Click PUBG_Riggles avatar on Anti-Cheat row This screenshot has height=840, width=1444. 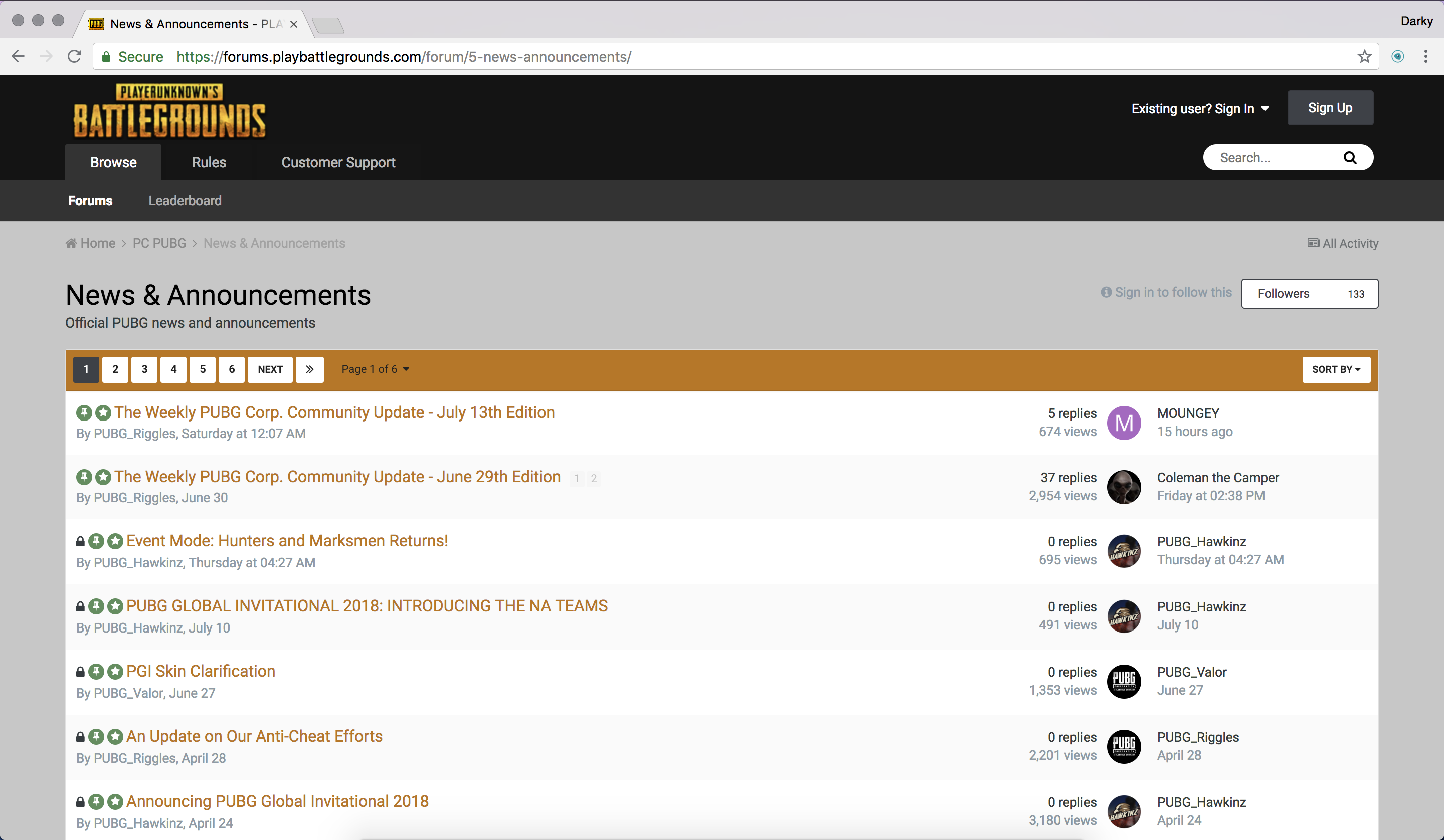coord(1124,747)
